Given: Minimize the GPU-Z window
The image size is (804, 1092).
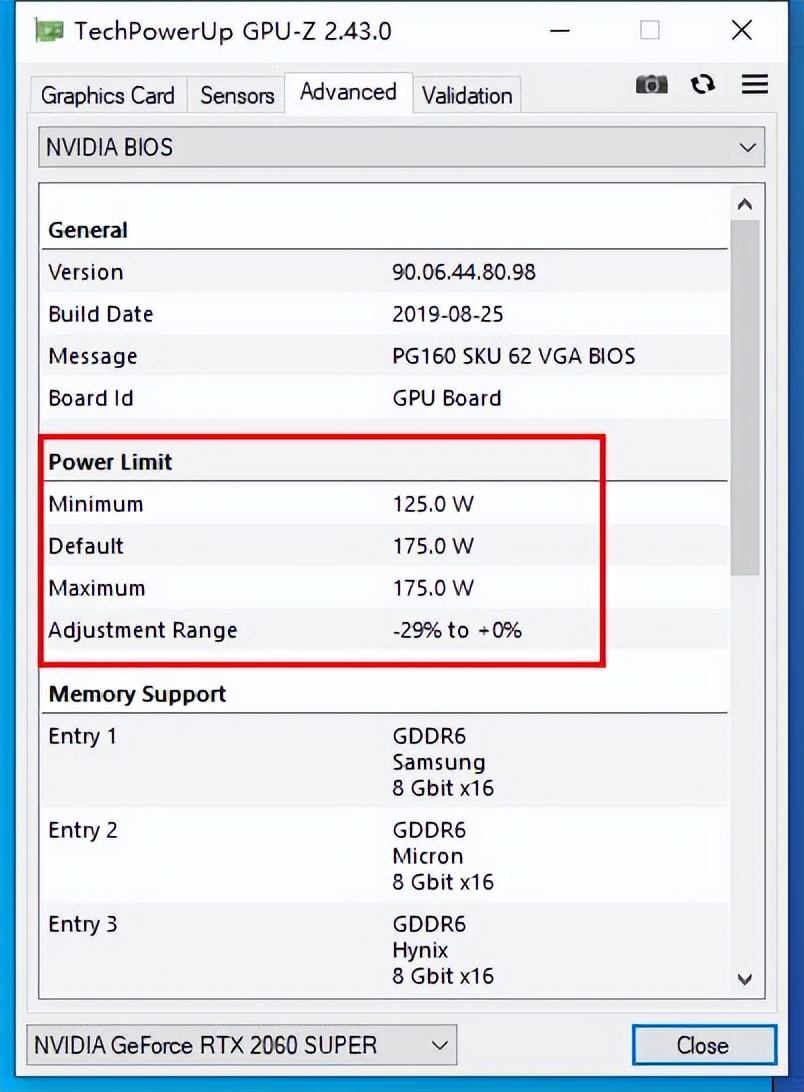Looking at the screenshot, I should point(559,31).
